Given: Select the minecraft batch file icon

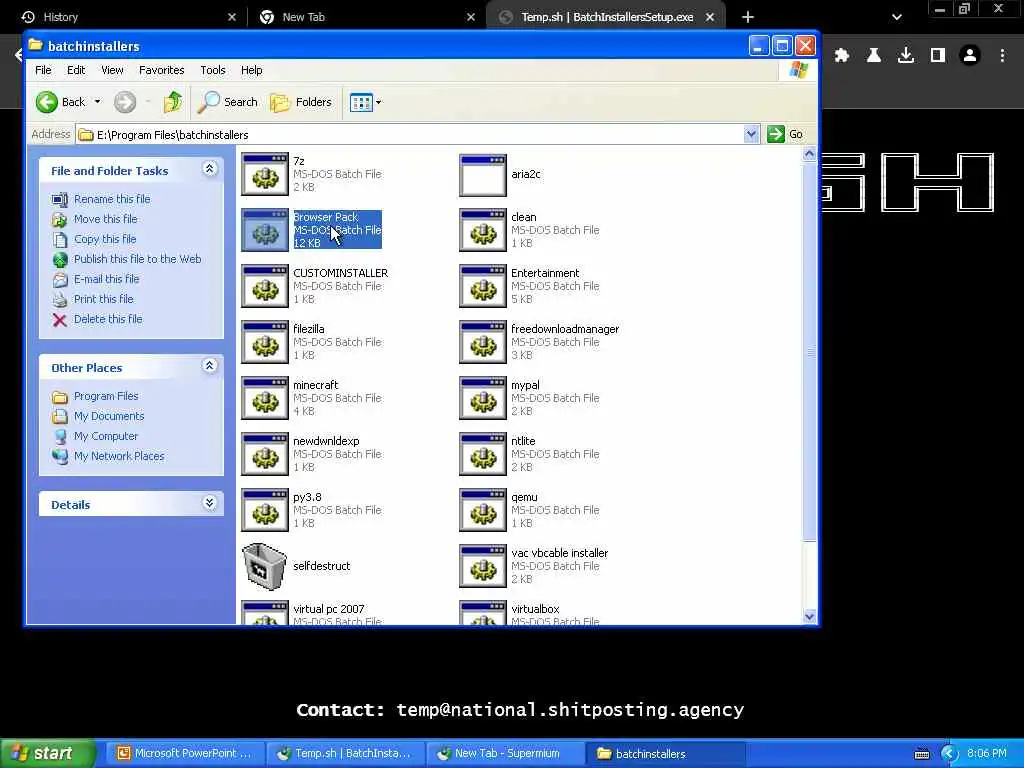Looking at the screenshot, I should click(x=264, y=398).
